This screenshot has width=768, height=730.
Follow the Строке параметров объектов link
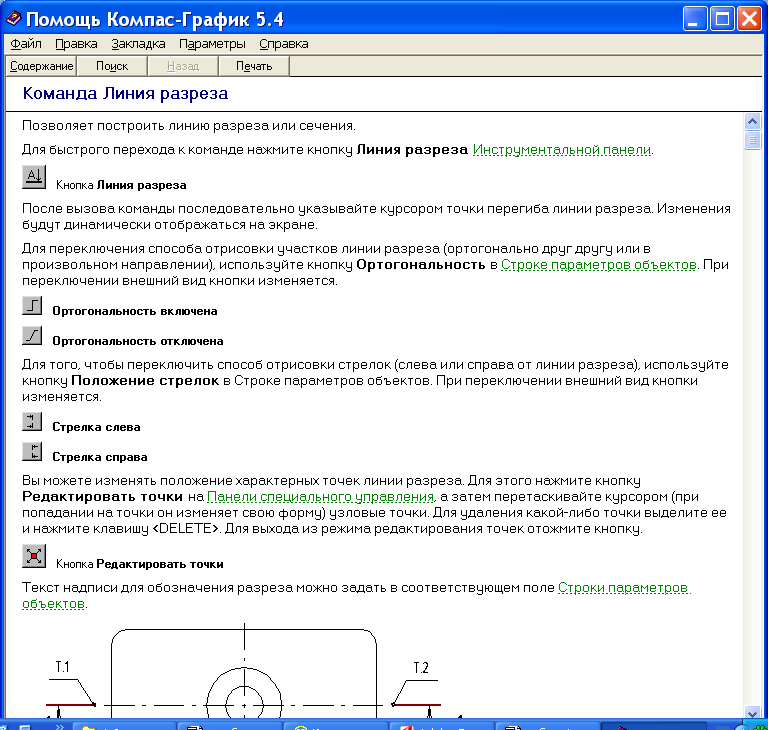pos(599,265)
